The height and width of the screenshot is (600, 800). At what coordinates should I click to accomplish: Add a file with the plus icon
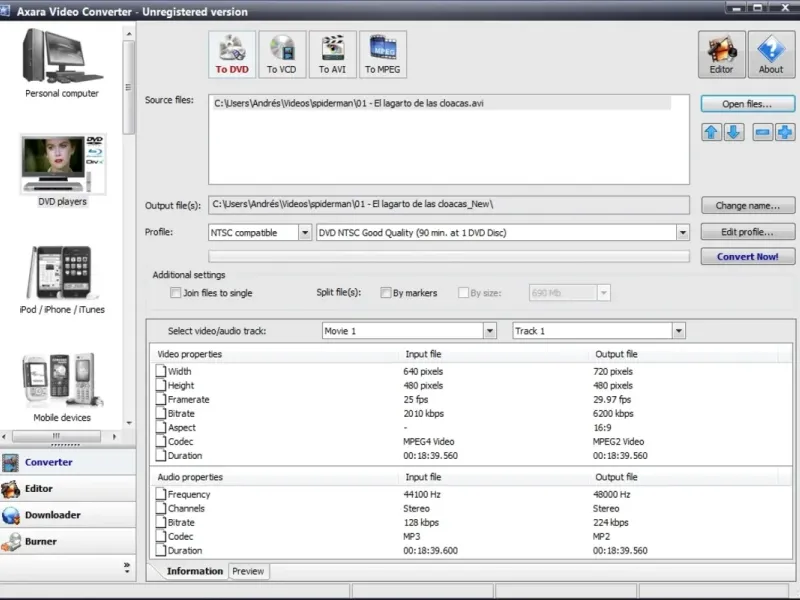tap(785, 132)
